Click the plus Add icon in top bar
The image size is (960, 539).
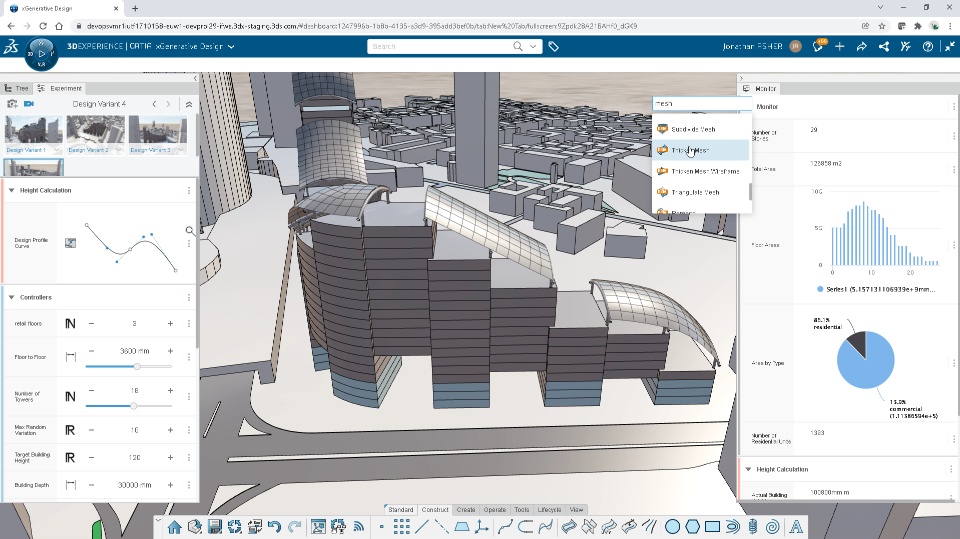coord(839,47)
